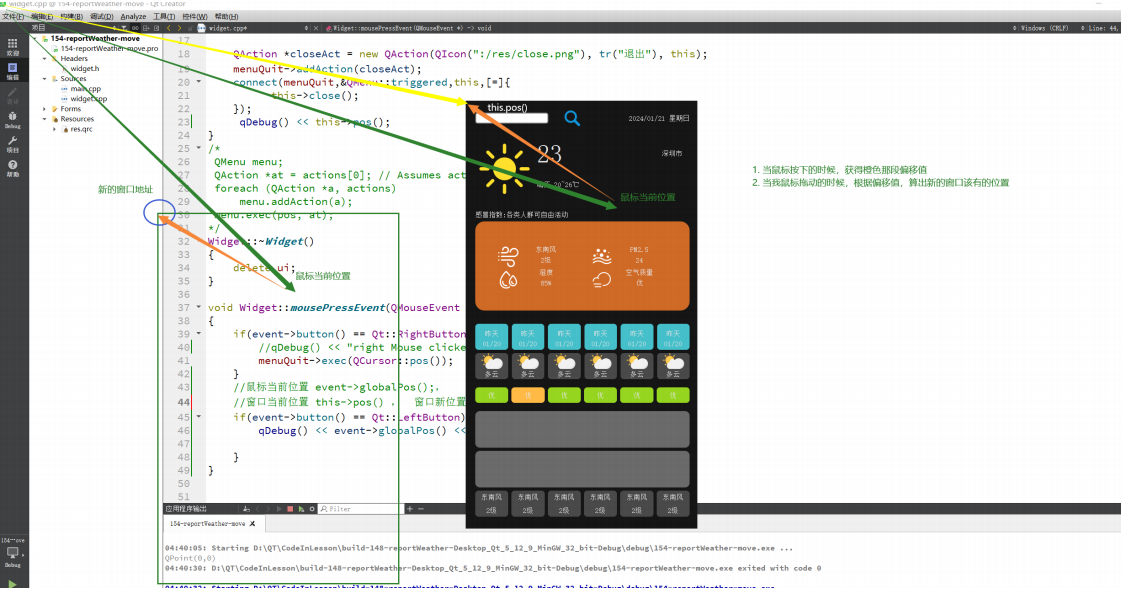
Task: Fold the comment block at line 25
Action: (x=199, y=148)
